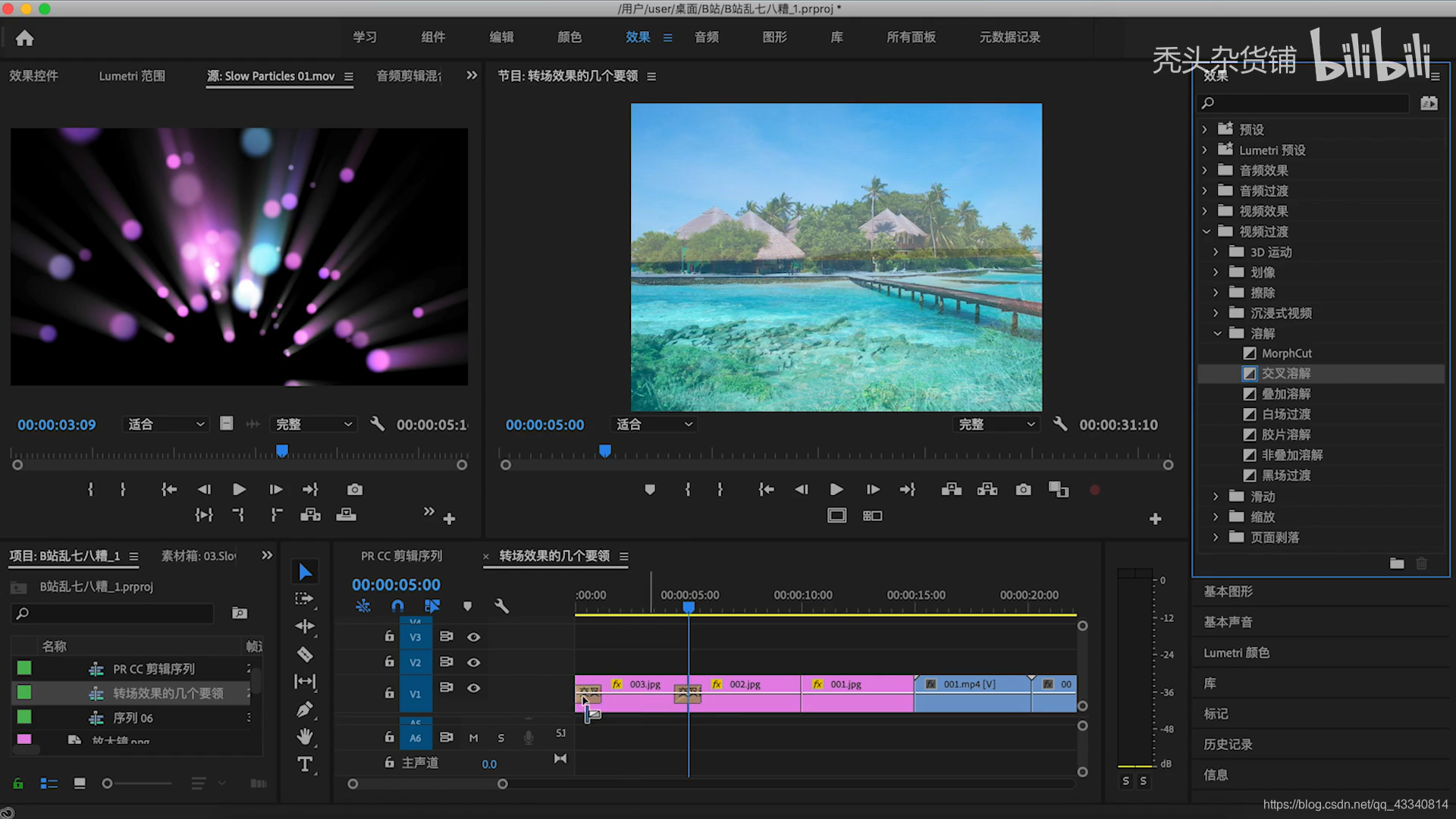
Task: Select the Track Select Forward tool
Action: tap(305, 599)
